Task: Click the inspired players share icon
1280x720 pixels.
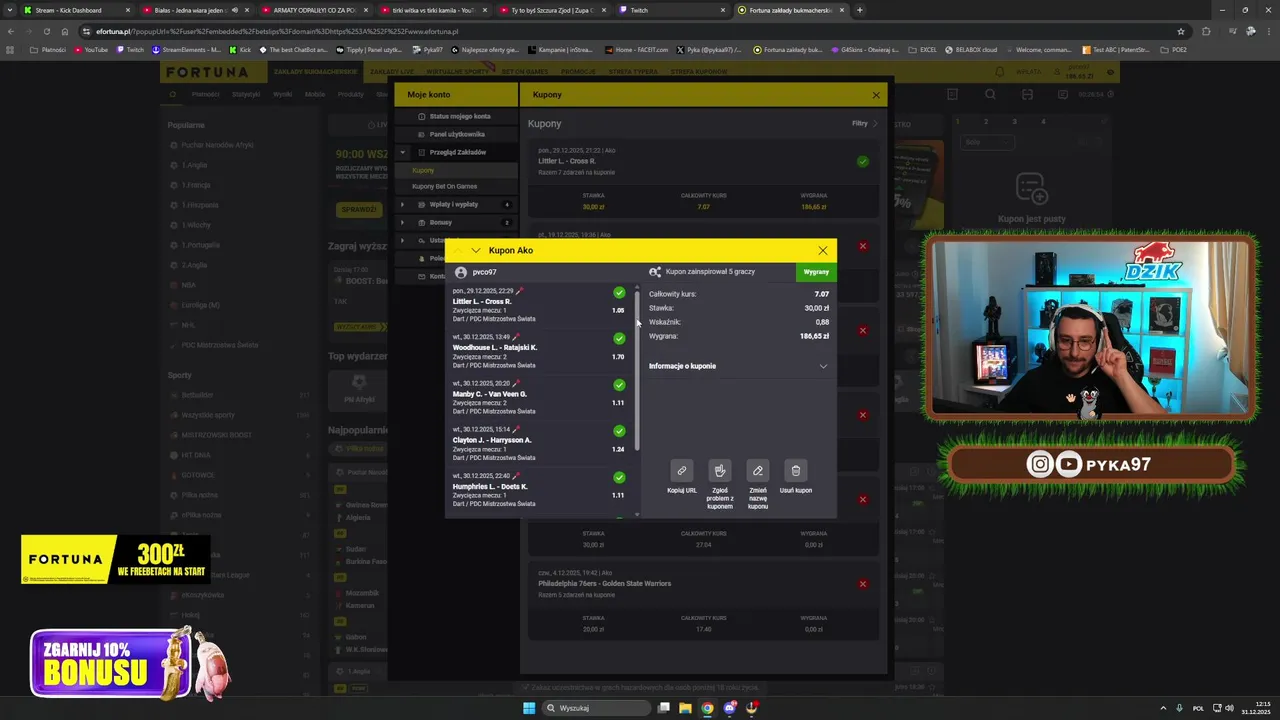Action: 655,272
